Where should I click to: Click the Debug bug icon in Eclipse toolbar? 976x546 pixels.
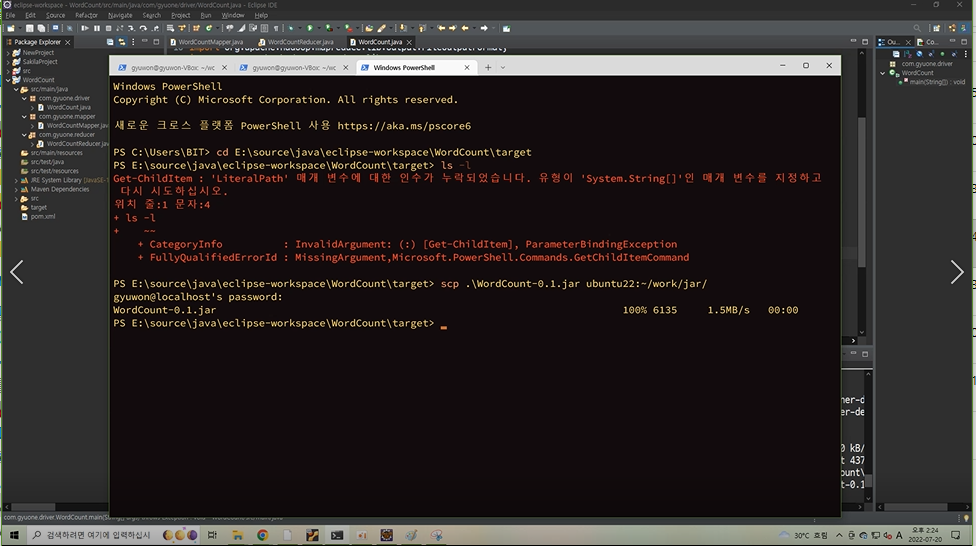[x=291, y=28]
